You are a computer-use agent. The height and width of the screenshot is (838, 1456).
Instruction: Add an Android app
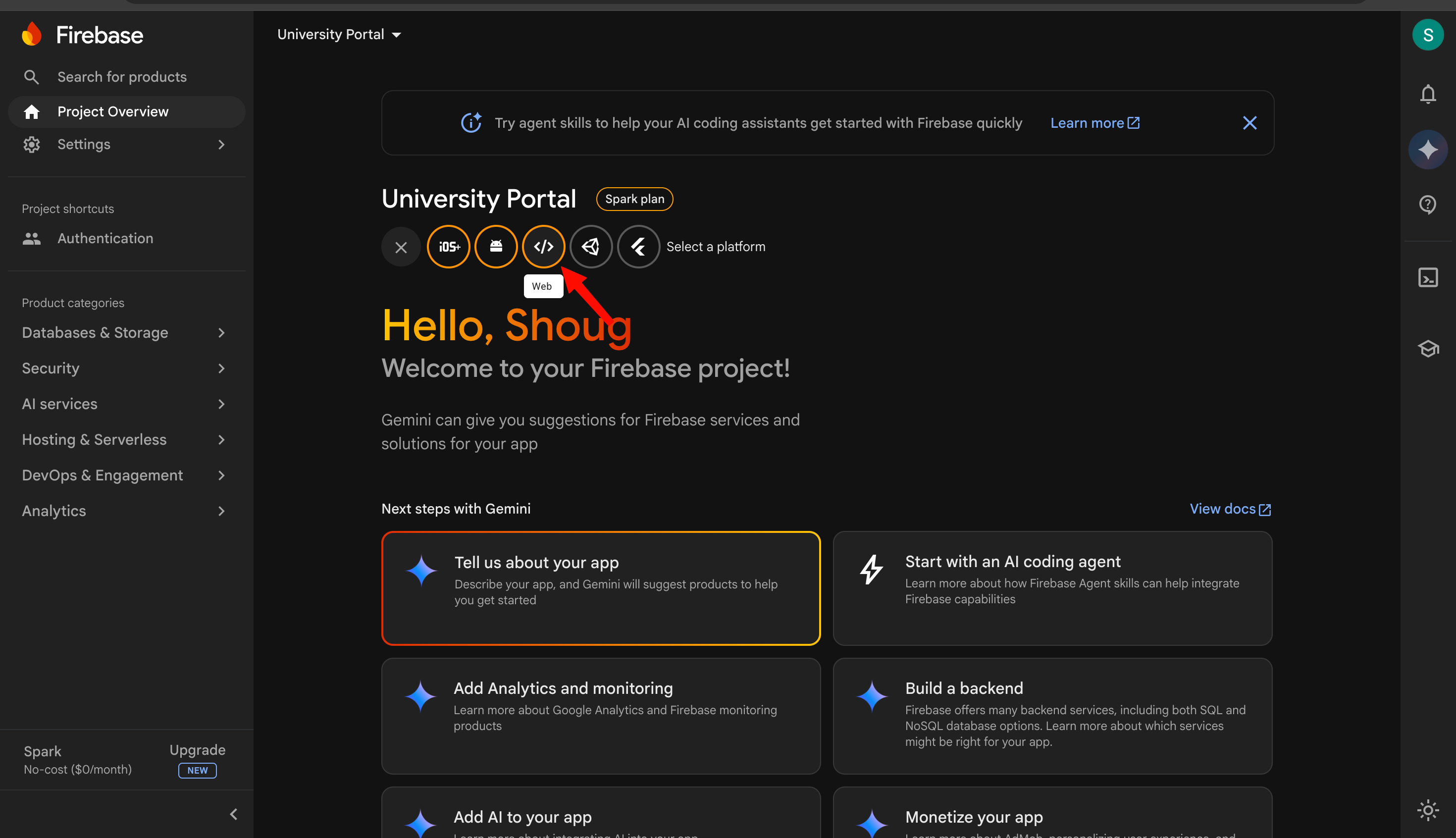496,247
